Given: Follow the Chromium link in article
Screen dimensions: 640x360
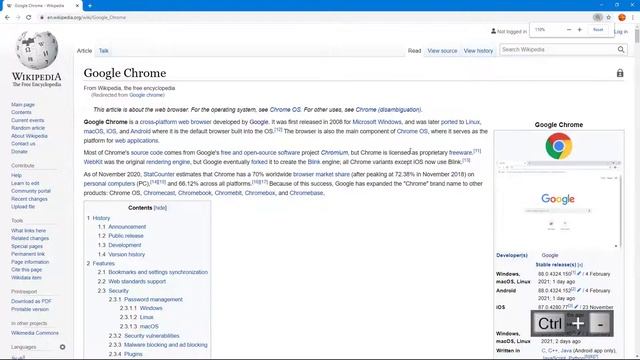Looking at the screenshot, I should coord(334,152).
